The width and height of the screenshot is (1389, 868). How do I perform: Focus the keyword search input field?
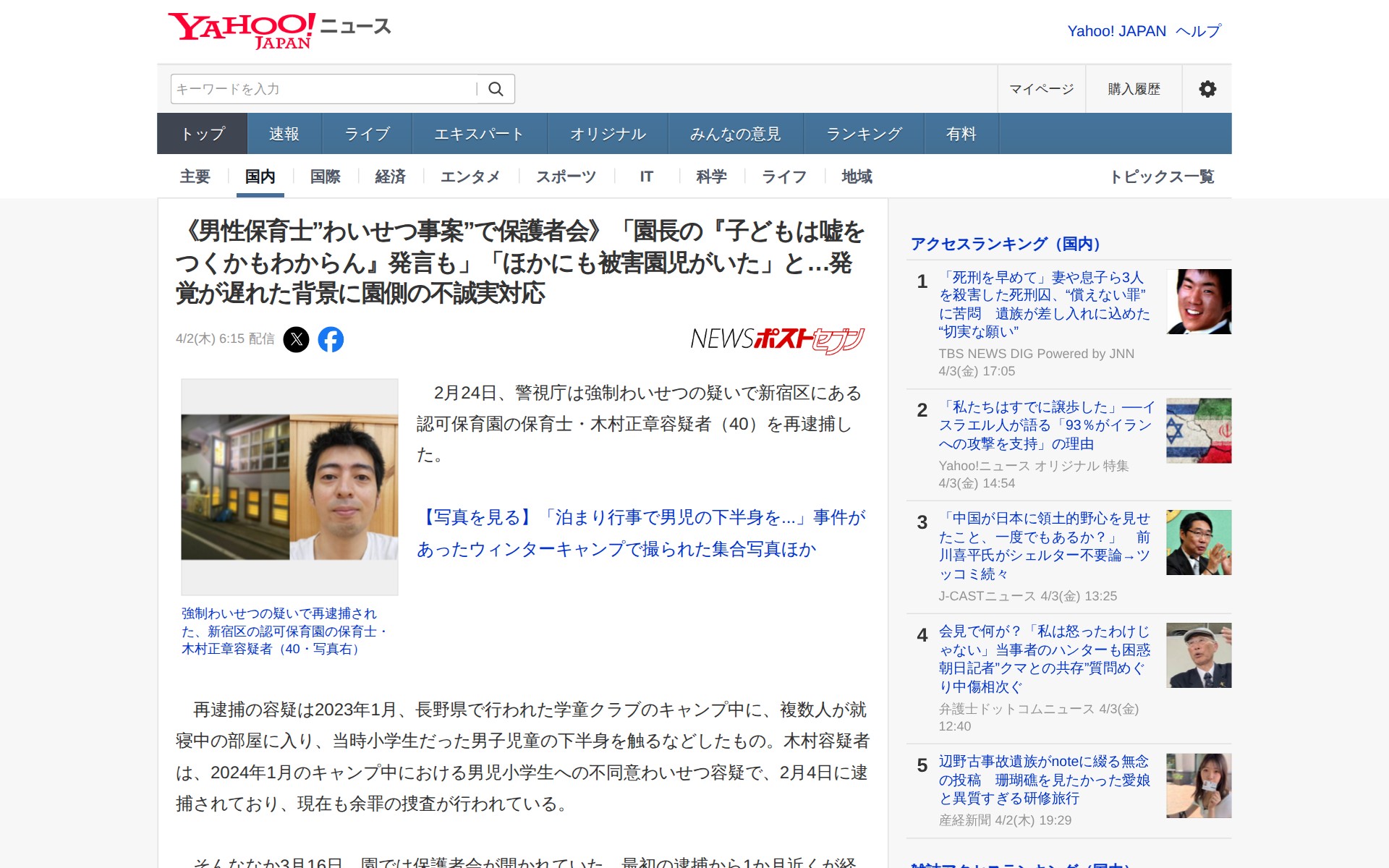[322, 89]
